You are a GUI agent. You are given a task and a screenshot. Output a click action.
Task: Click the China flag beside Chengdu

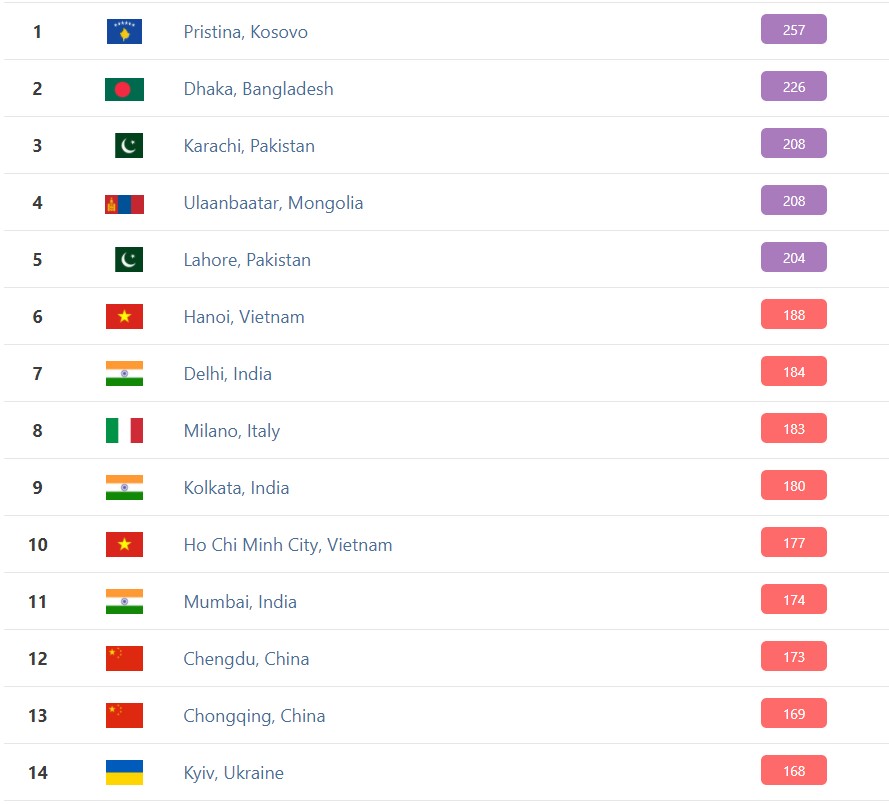tap(124, 659)
